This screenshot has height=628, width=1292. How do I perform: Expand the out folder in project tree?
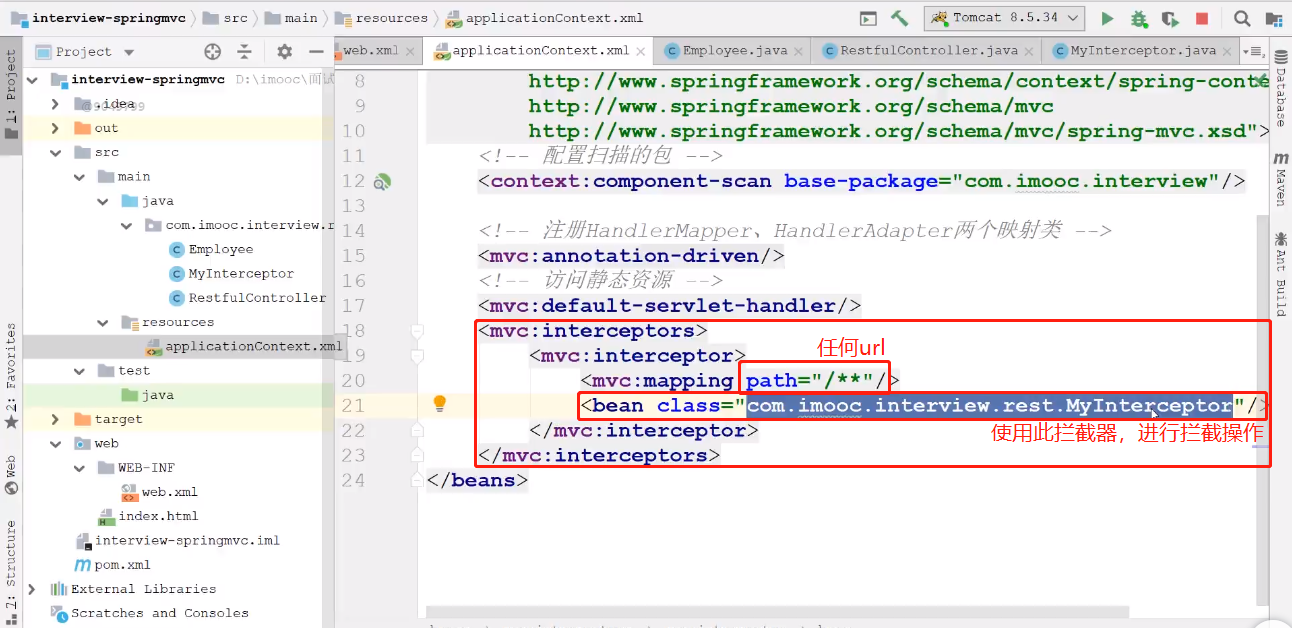coord(57,128)
